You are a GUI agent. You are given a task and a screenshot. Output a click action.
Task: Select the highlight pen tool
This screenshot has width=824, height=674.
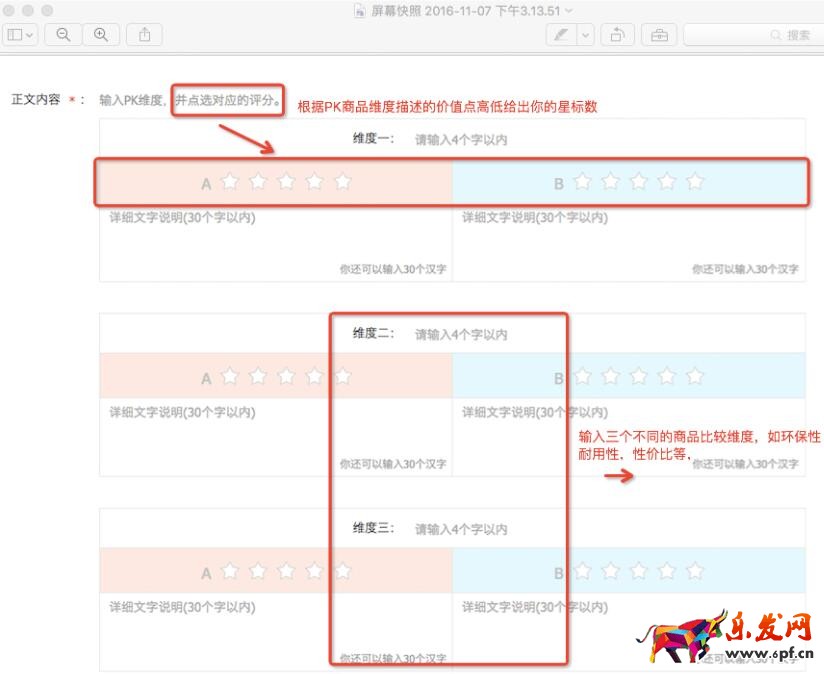point(561,34)
